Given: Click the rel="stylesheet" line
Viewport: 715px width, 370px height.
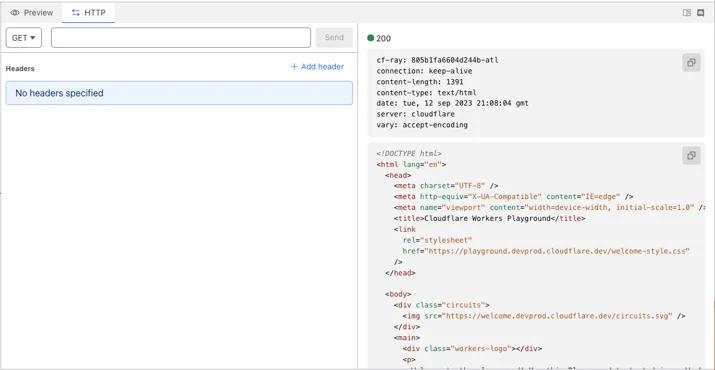Looking at the screenshot, I should pyautogui.click(x=437, y=240).
